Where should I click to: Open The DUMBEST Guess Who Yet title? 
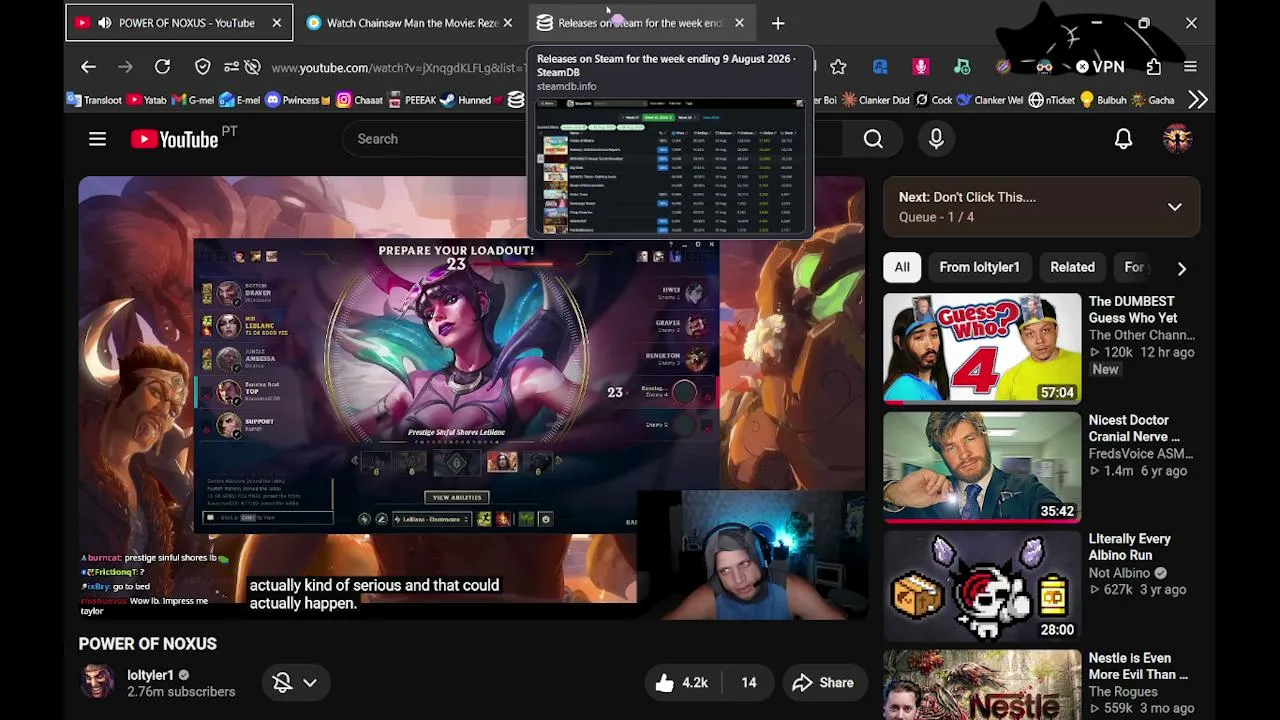1132,310
